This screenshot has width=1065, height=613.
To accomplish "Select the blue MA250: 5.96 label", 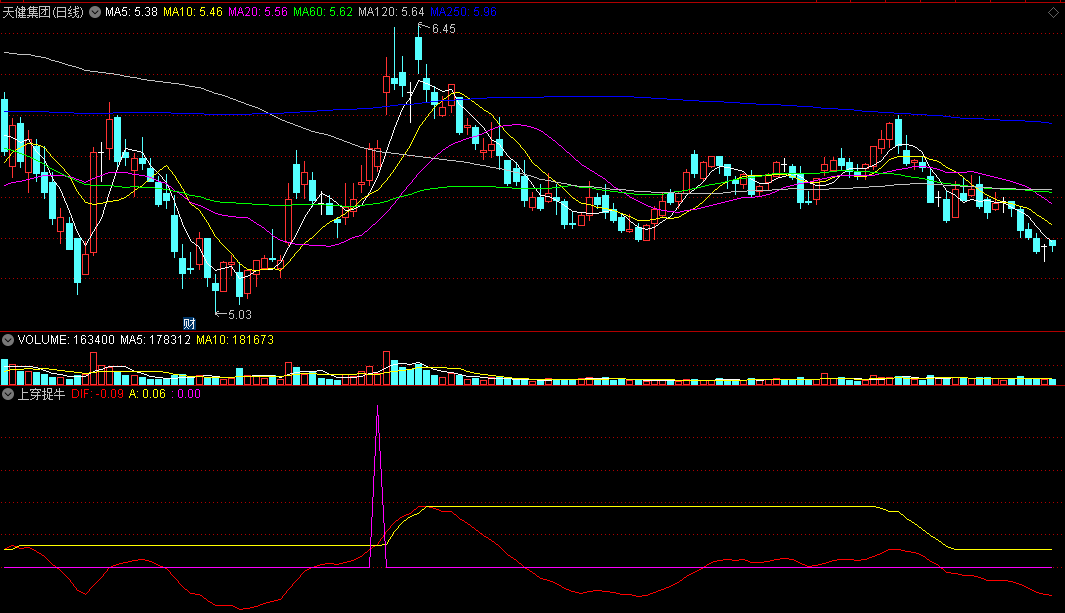I will click(x=463, y=12).
